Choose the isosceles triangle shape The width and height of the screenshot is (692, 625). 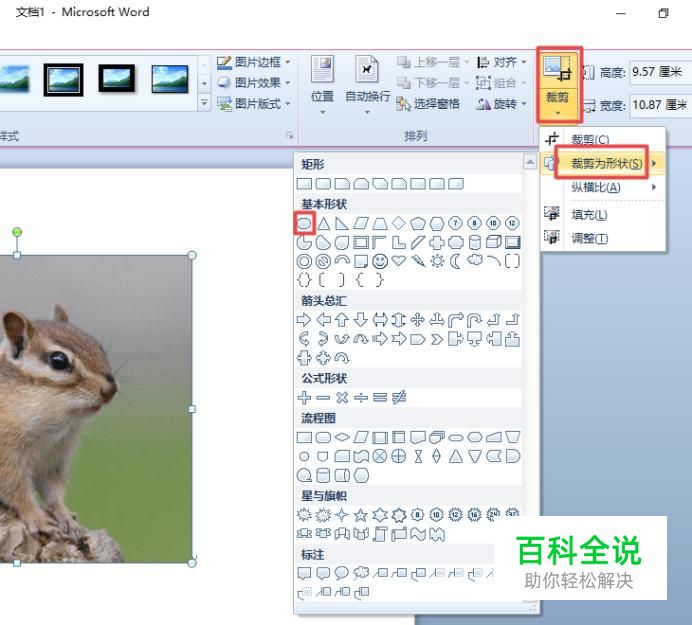323,223
